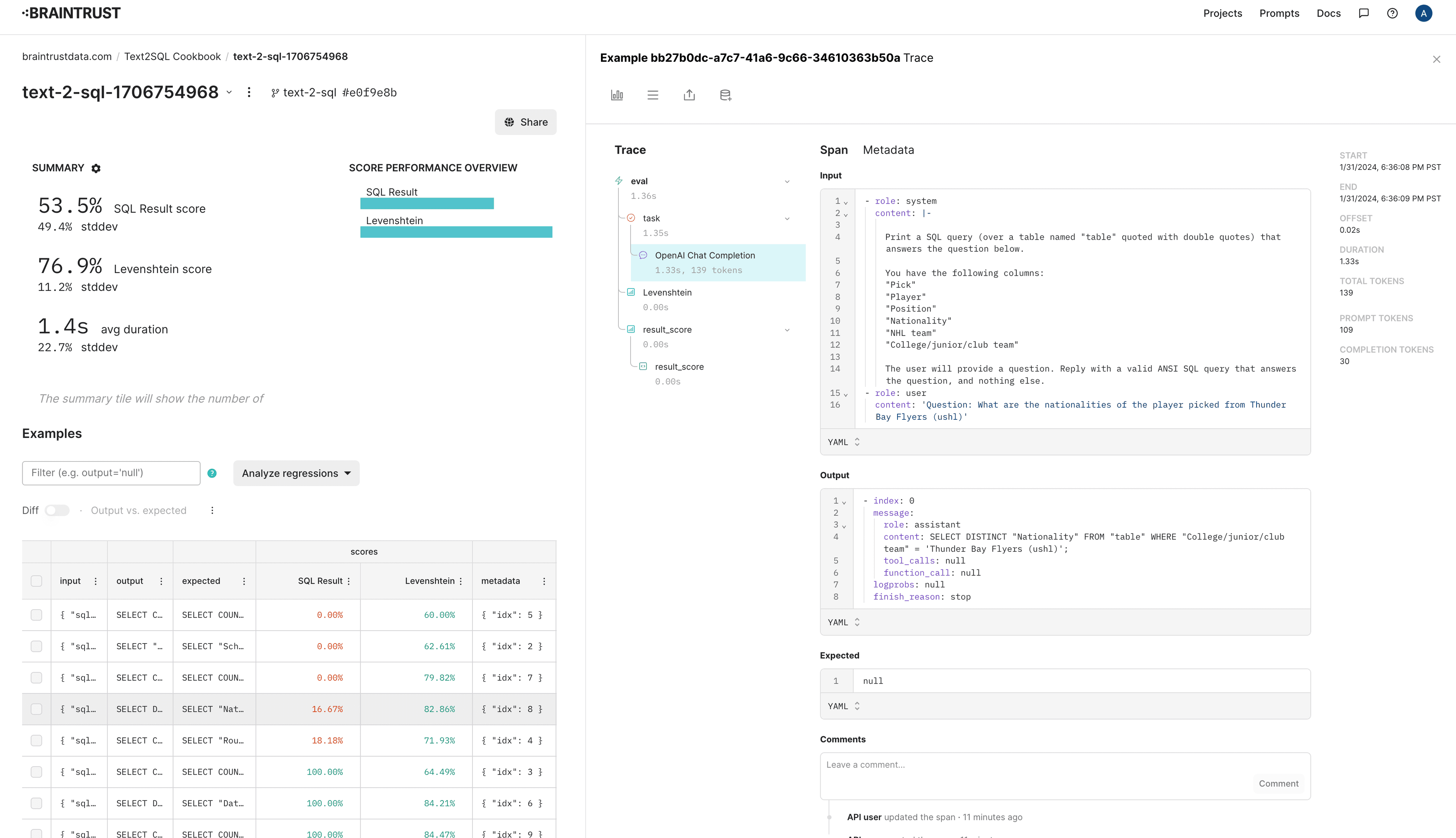Open the Text2SQL Cookbook breadcrumb link

point(172,56)
